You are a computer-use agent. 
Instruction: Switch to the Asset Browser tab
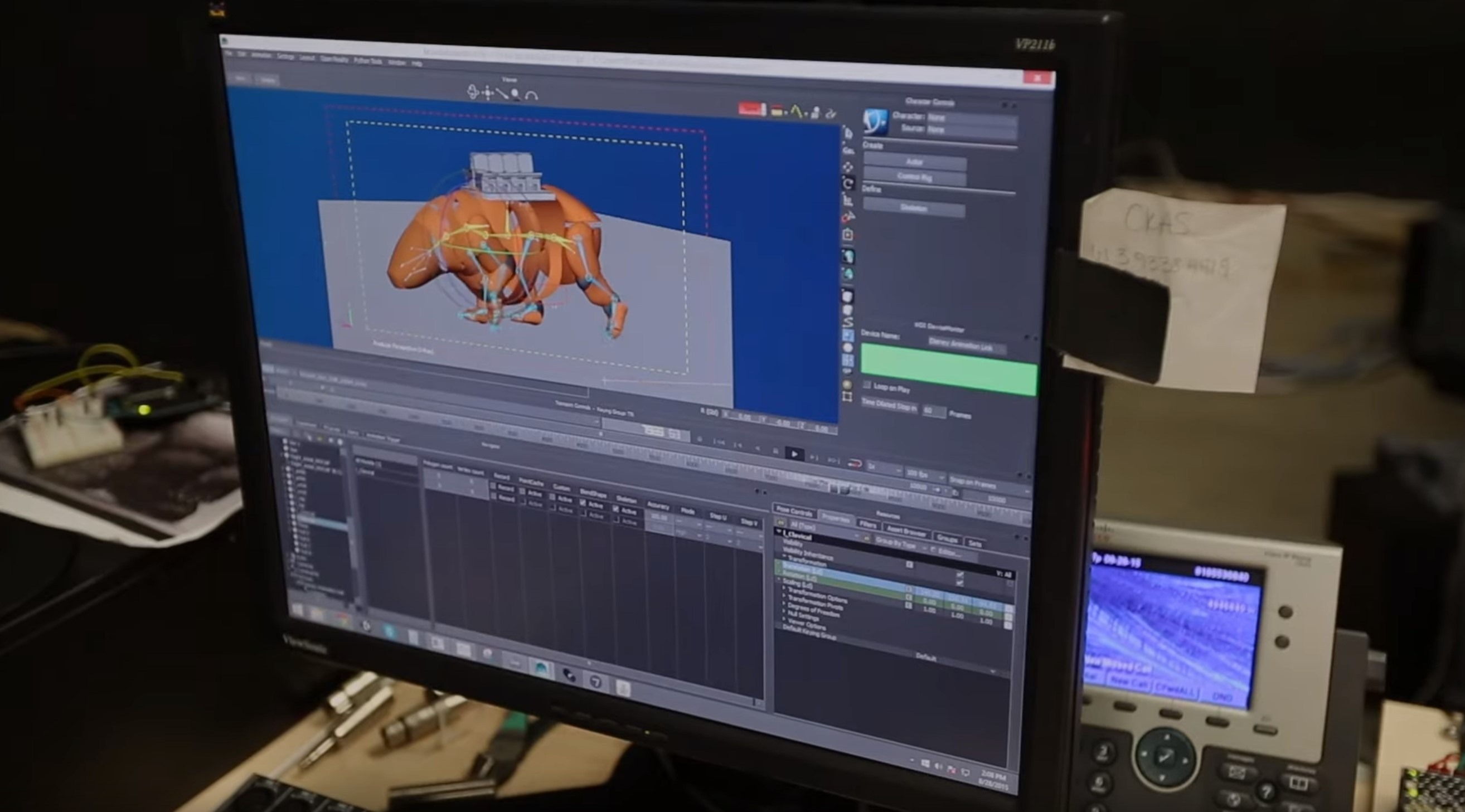[x=906, y=531]
